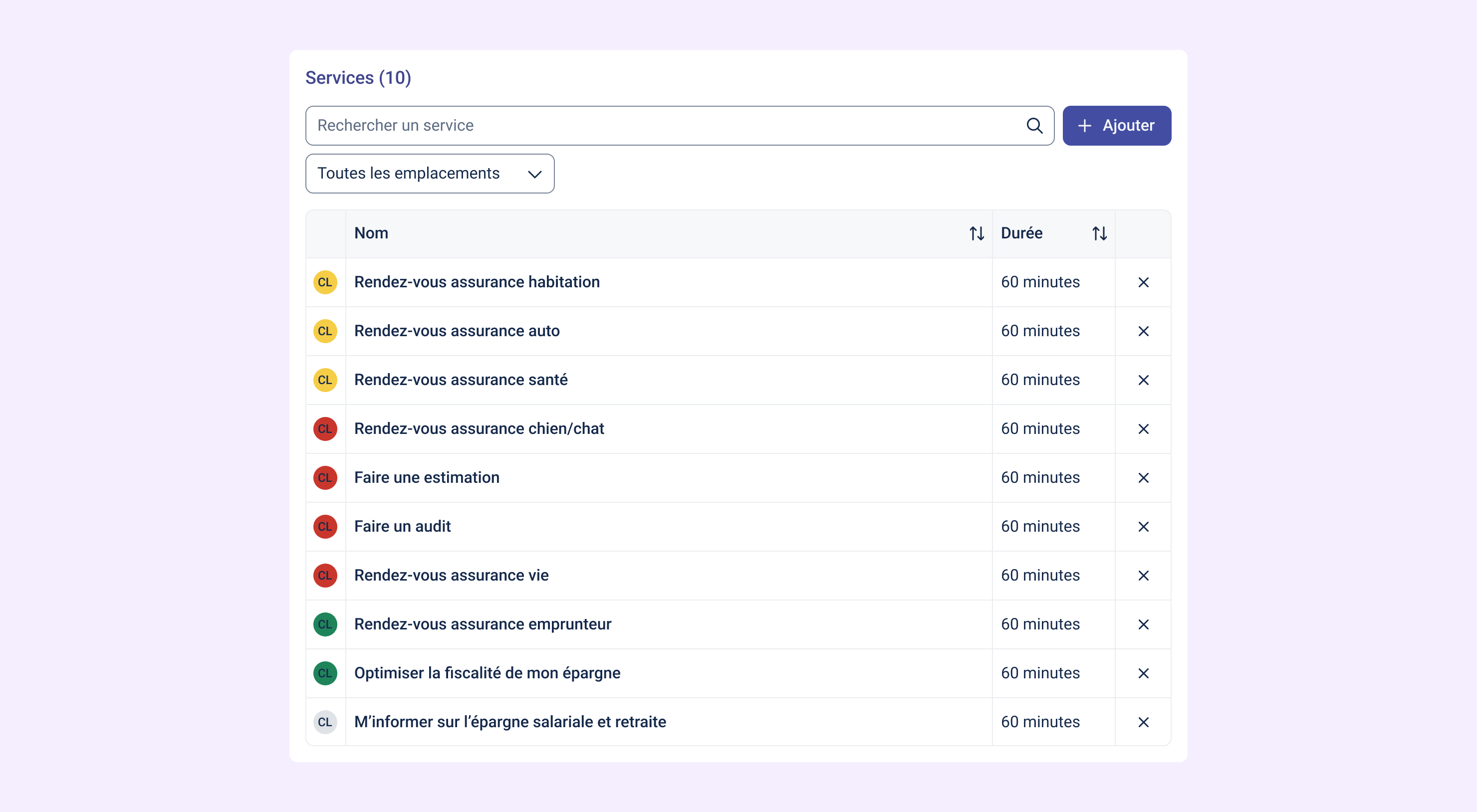Click yellow CL badge for assurance habitation
1477x812 pixels.
coord(325,282)
